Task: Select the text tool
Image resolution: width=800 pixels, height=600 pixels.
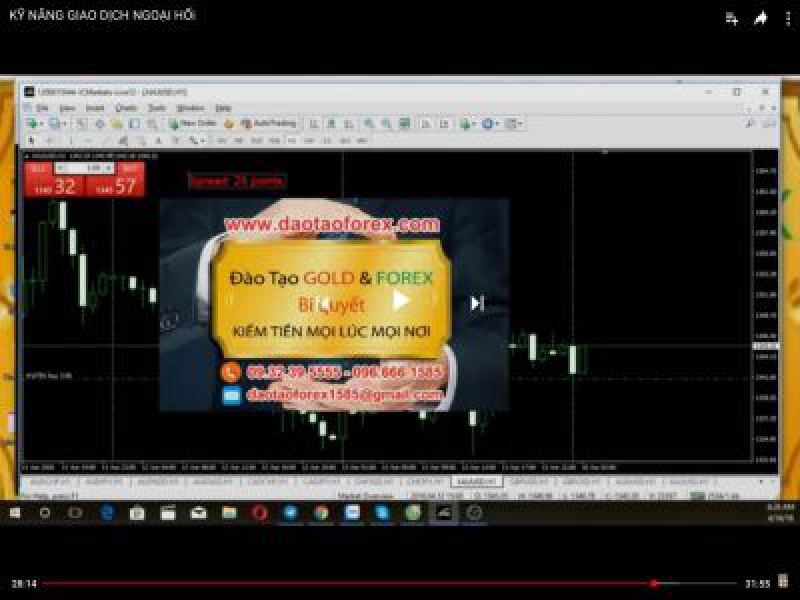Action: pyautogui.click(x=159, y=140)
